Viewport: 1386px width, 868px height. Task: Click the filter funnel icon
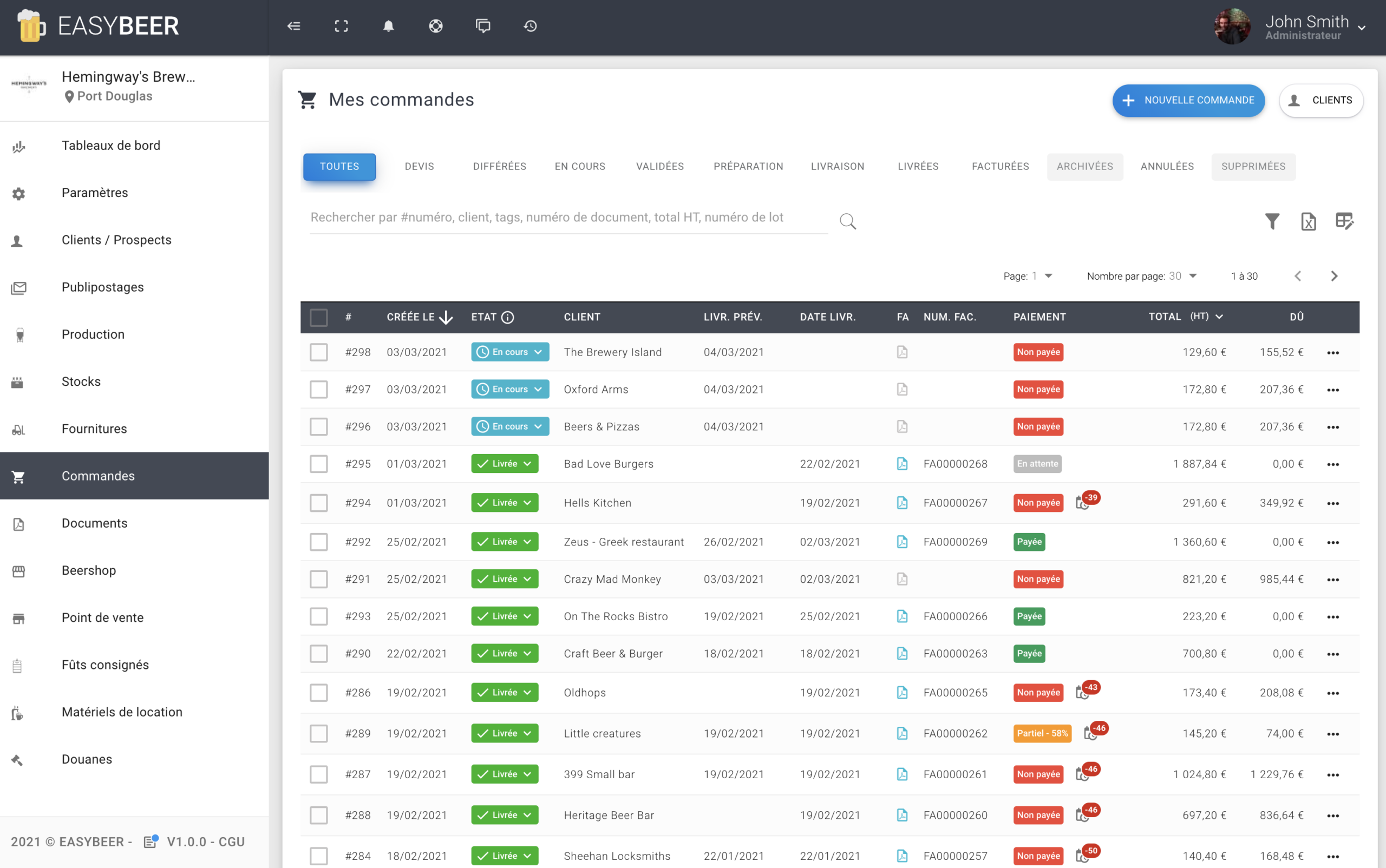[1272, 221]
